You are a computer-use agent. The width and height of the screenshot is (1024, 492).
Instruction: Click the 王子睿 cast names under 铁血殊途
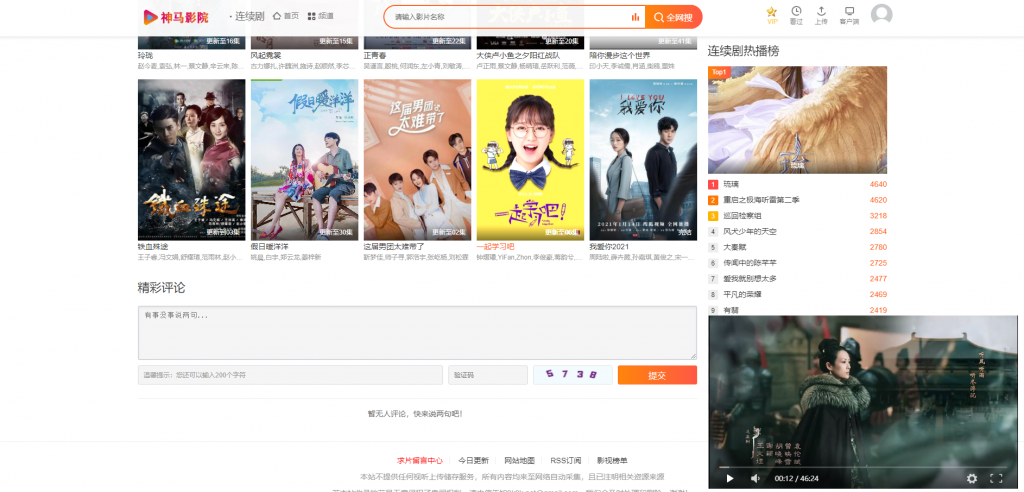(191, 257)
